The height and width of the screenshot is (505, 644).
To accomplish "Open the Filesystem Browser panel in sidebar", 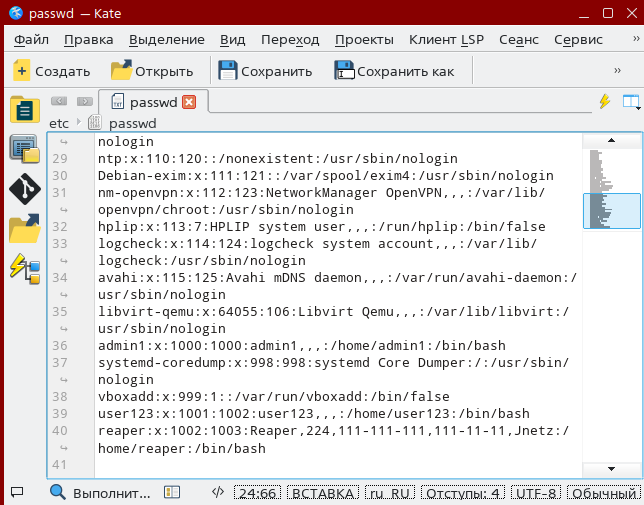I will coord(25,228).
